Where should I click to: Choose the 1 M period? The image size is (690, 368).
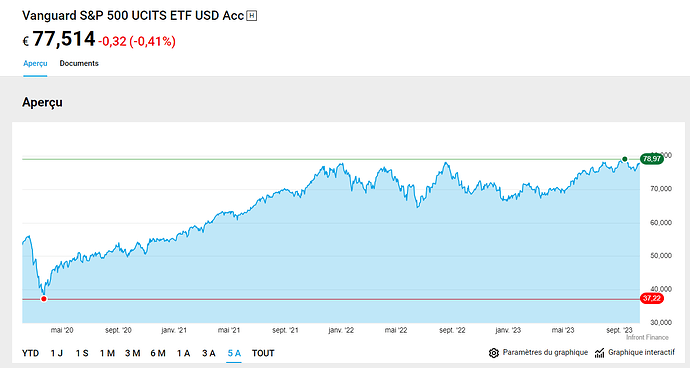[x=107, y=353]
